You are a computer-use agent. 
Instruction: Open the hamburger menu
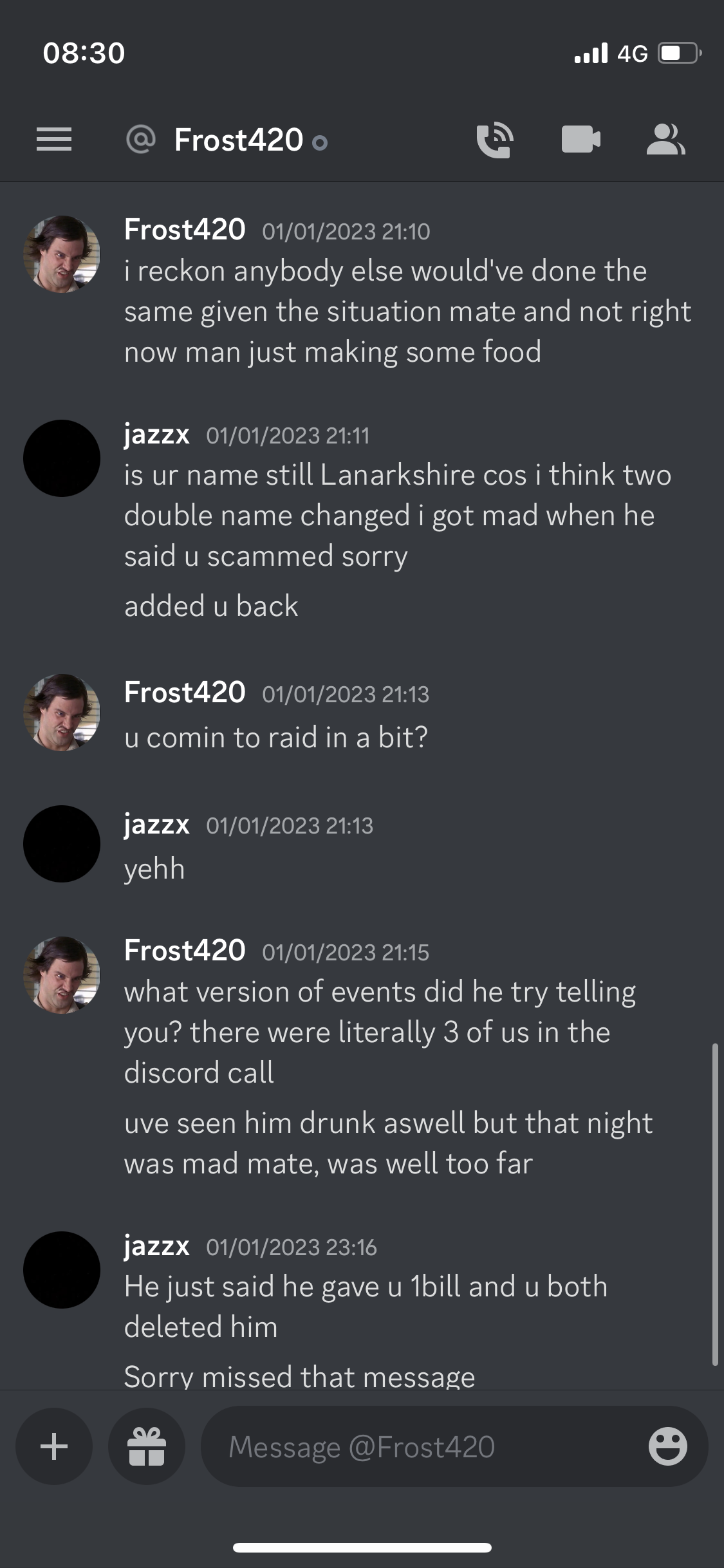(54, 140)
